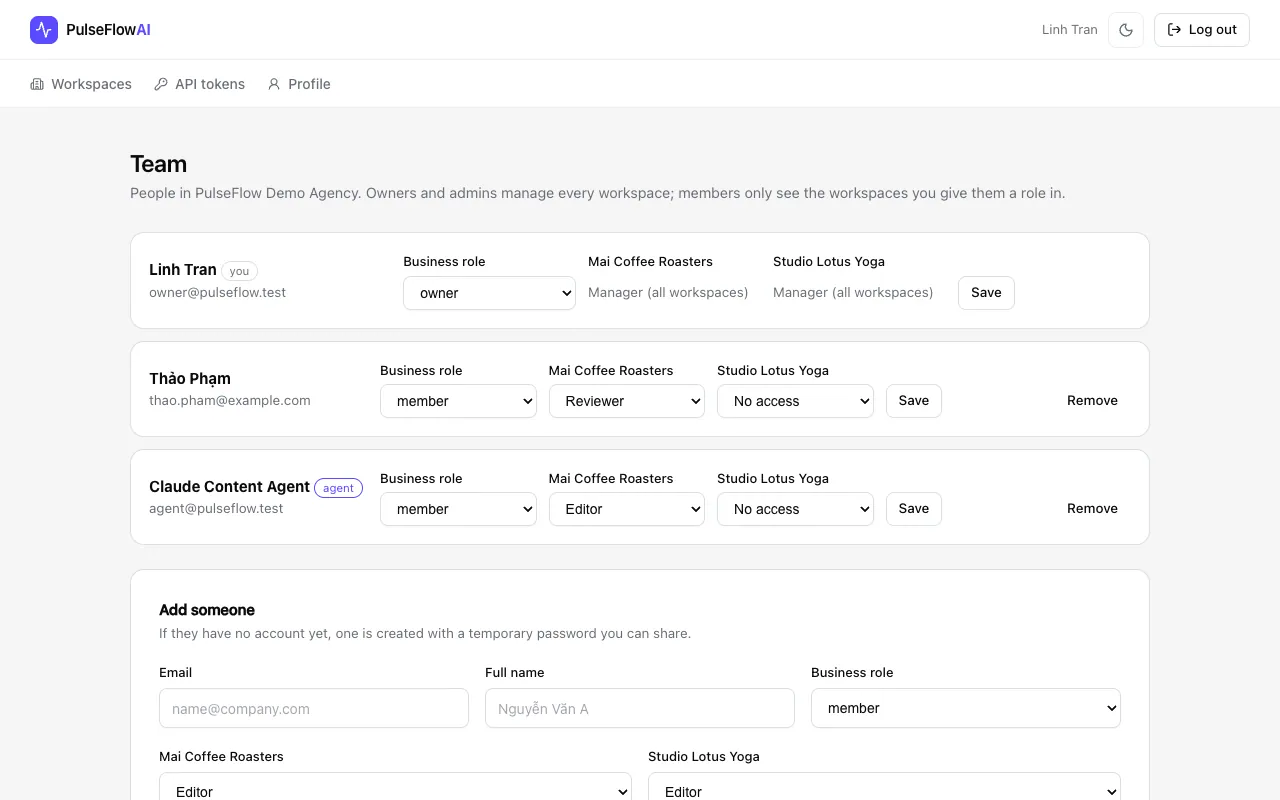Change Thảo Phạm's Studio Lotus Yoga access
The image size is (1280, 800).
795,401
